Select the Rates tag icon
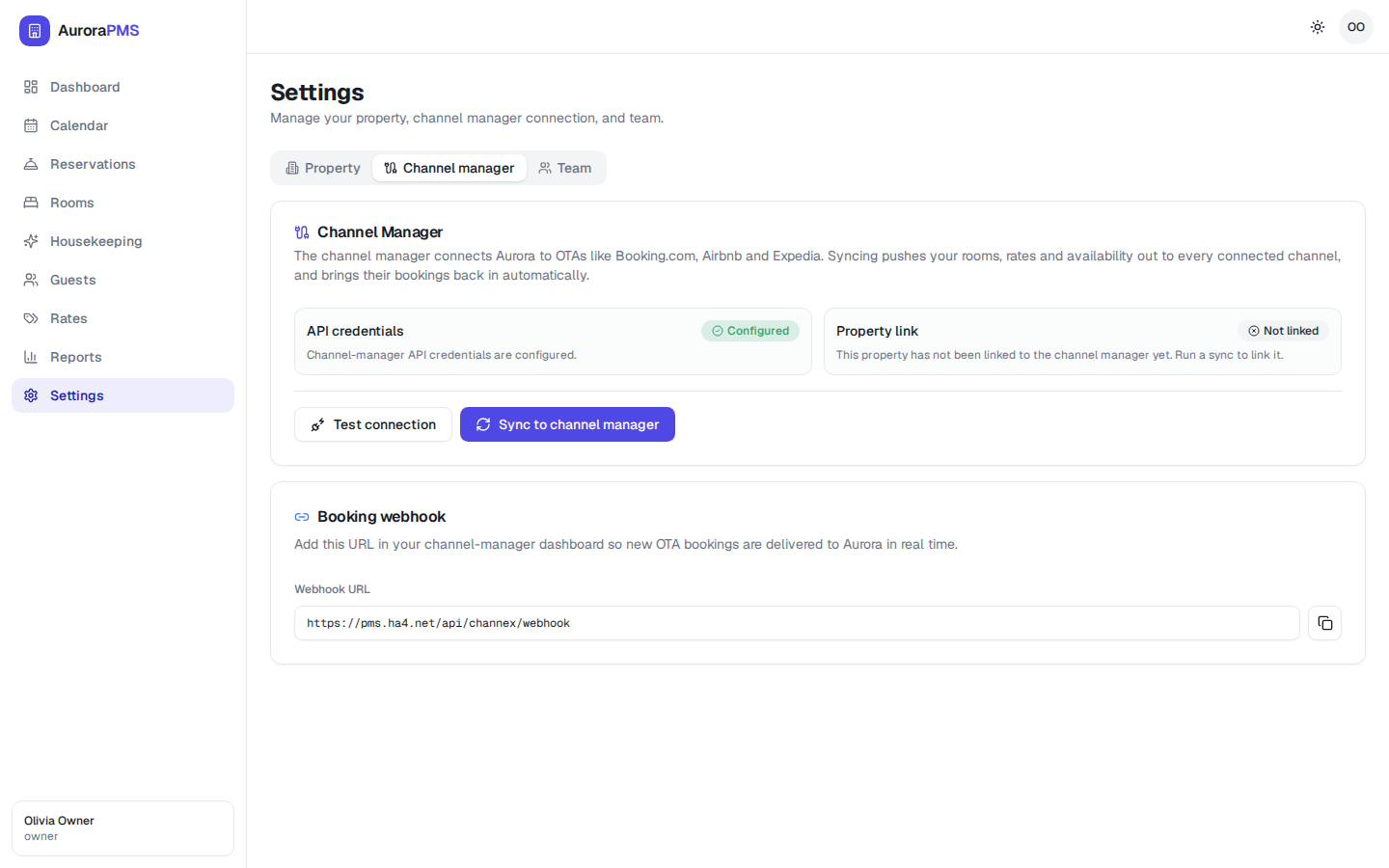Image resolution: width=1389 pixels, height=868 pixels. (x=31, y=318)
